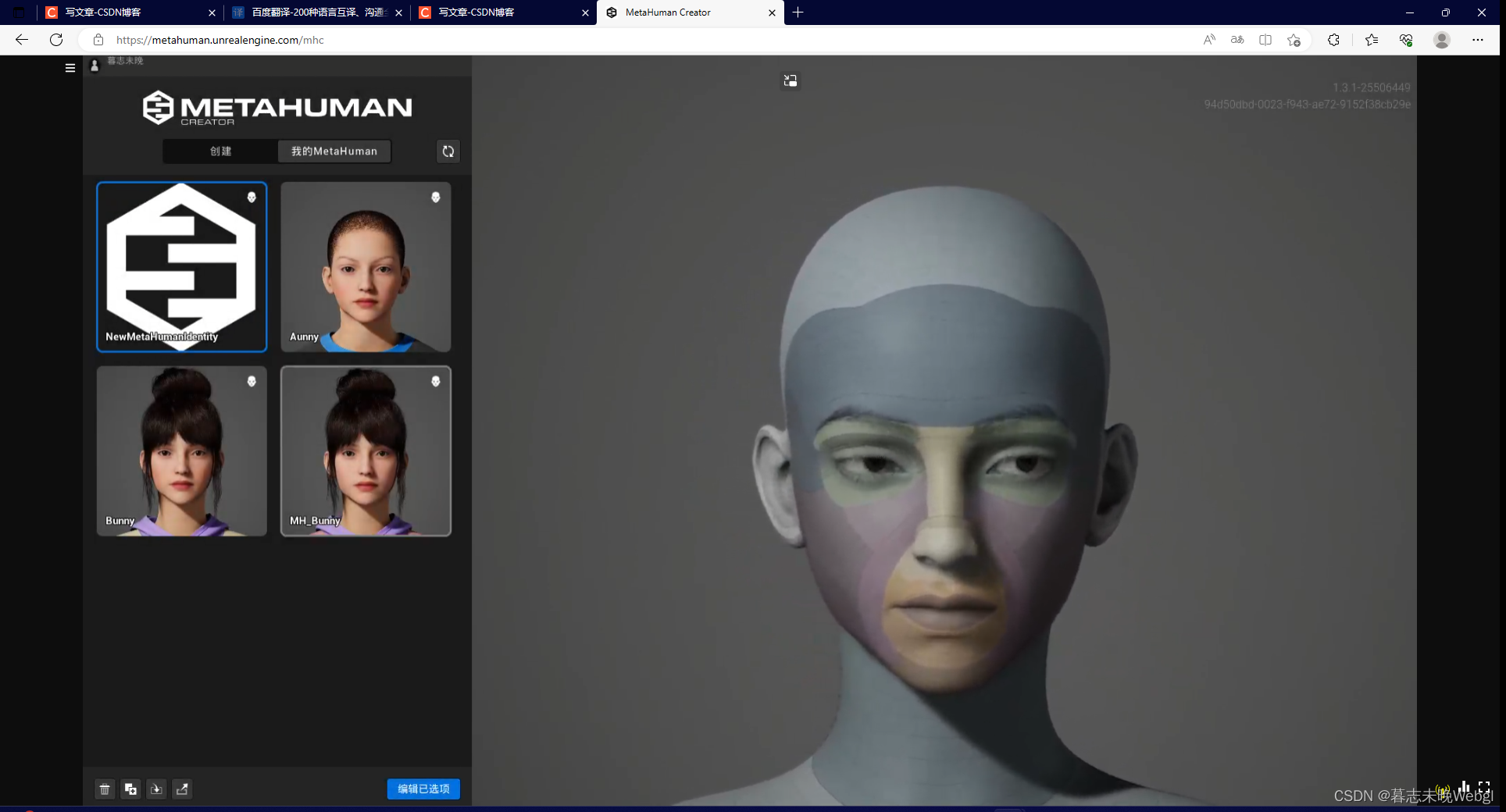Reload the browser page
Screen dimensions: 1506x812
pos(56,40)
